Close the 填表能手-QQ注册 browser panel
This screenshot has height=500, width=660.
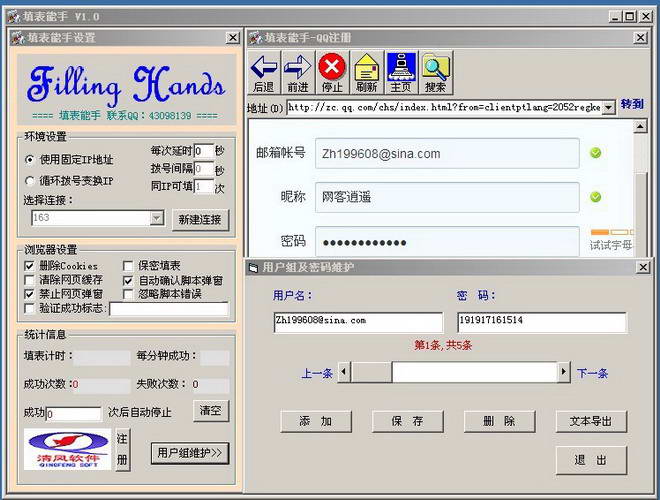[x=640, y=37]
